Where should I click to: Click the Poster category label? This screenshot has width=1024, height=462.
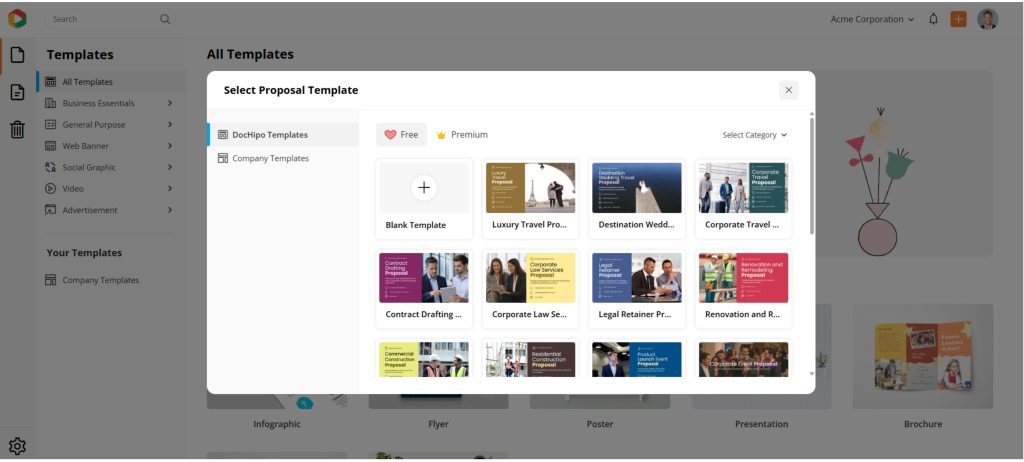pos(600,424)
